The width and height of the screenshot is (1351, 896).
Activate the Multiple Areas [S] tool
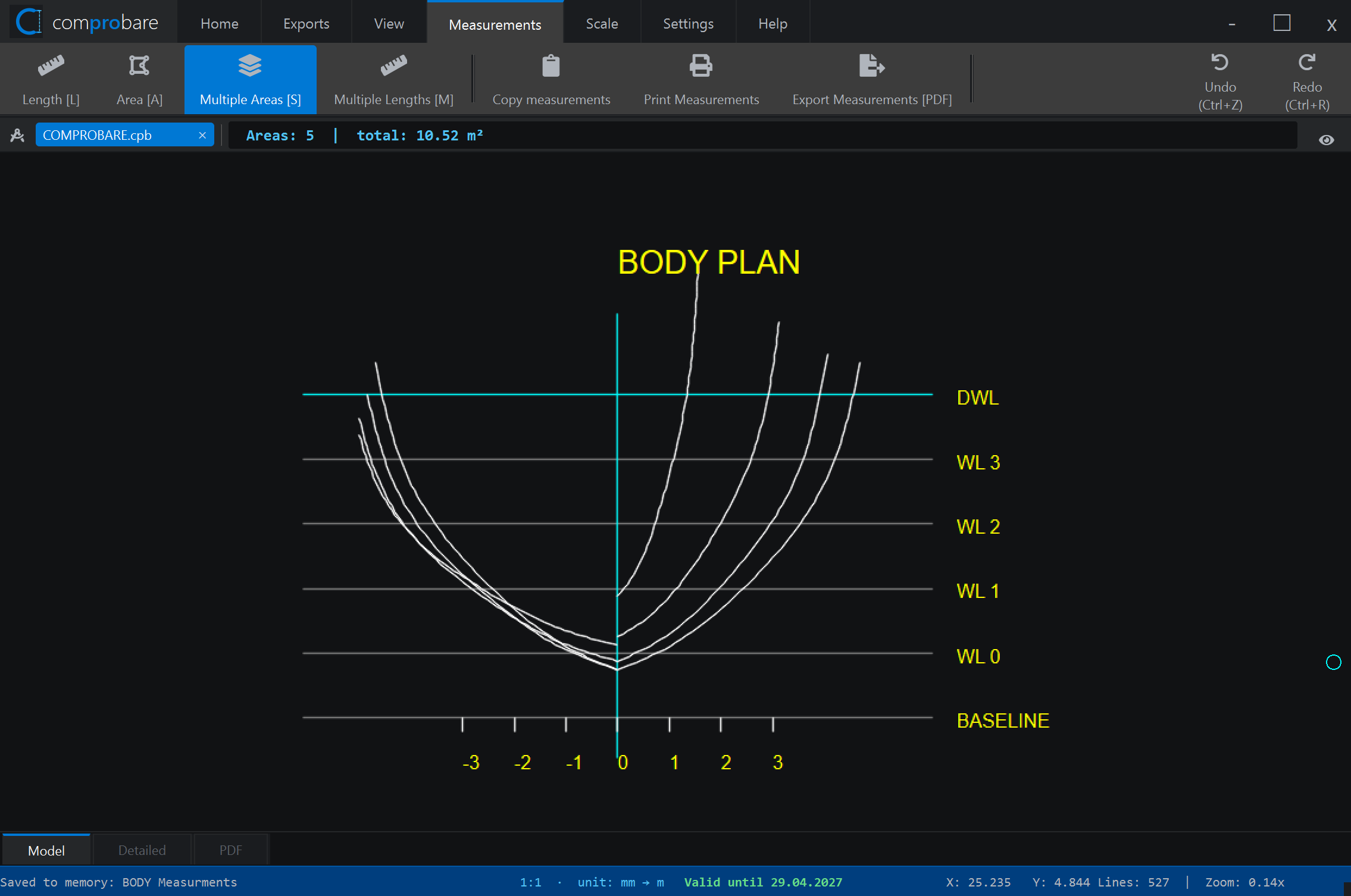click(x=250, y=80)
